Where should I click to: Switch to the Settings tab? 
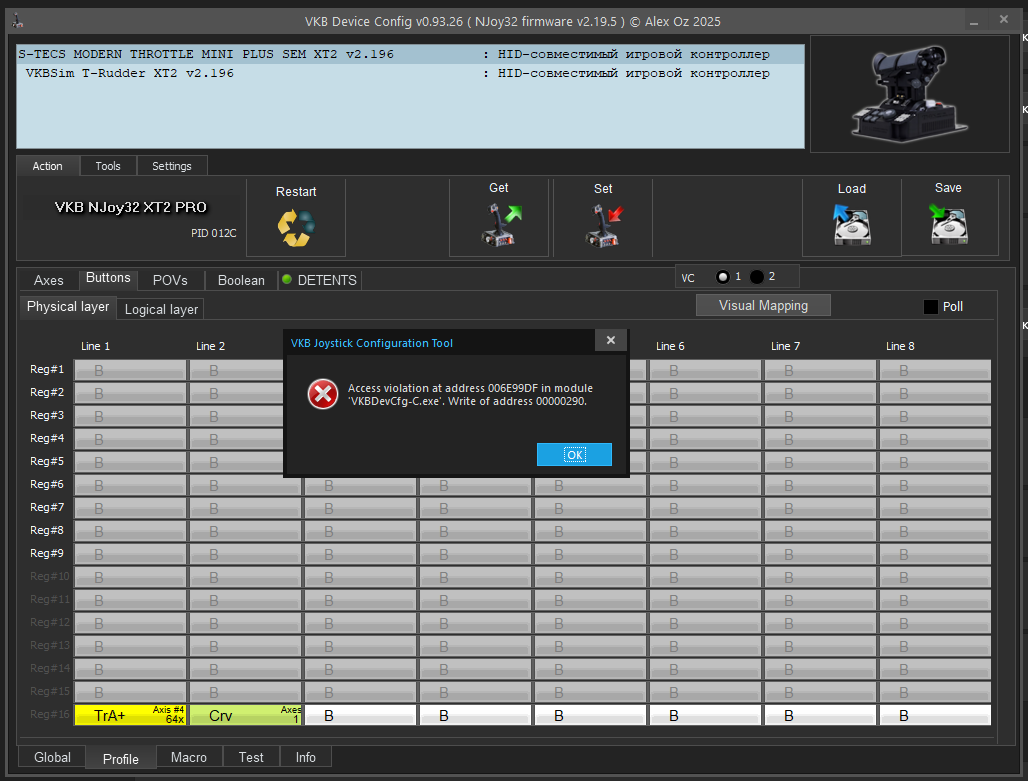point(172,166)
